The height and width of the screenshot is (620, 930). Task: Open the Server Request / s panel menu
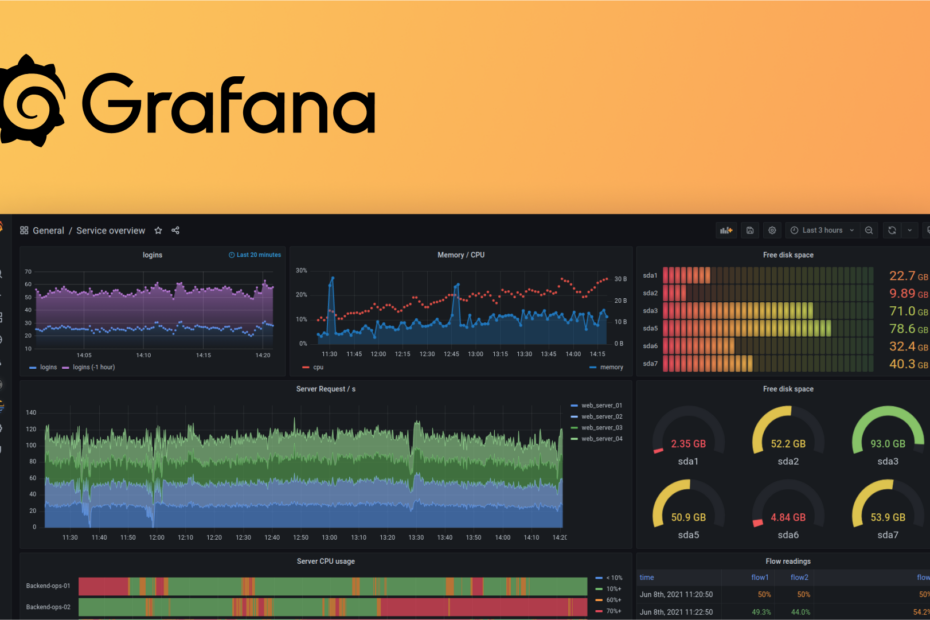pyautogui.click(x=326, y=389)
